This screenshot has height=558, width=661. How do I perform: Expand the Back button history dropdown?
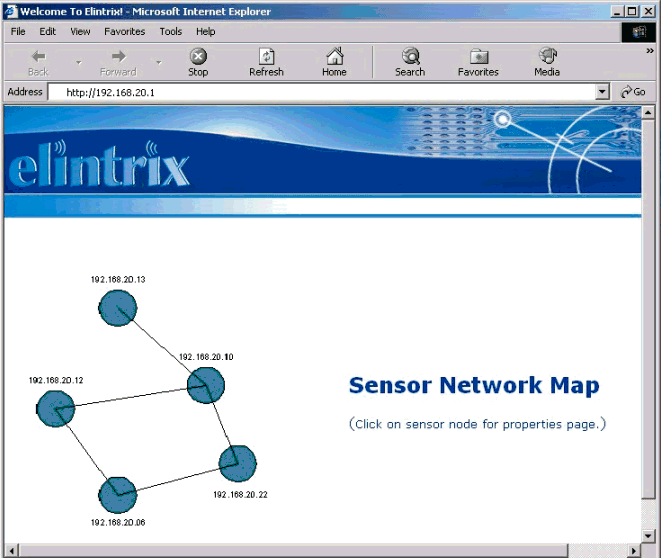(x=78, y=62)
